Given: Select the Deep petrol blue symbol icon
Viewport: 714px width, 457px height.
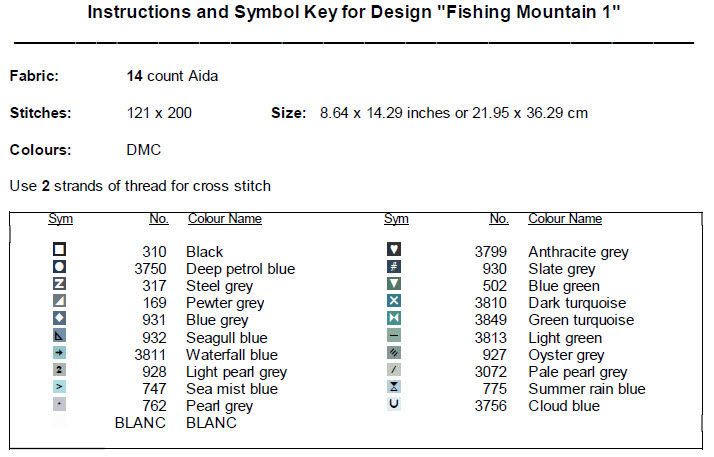Looking at the screenshot, I should click(x=59, y=267).
